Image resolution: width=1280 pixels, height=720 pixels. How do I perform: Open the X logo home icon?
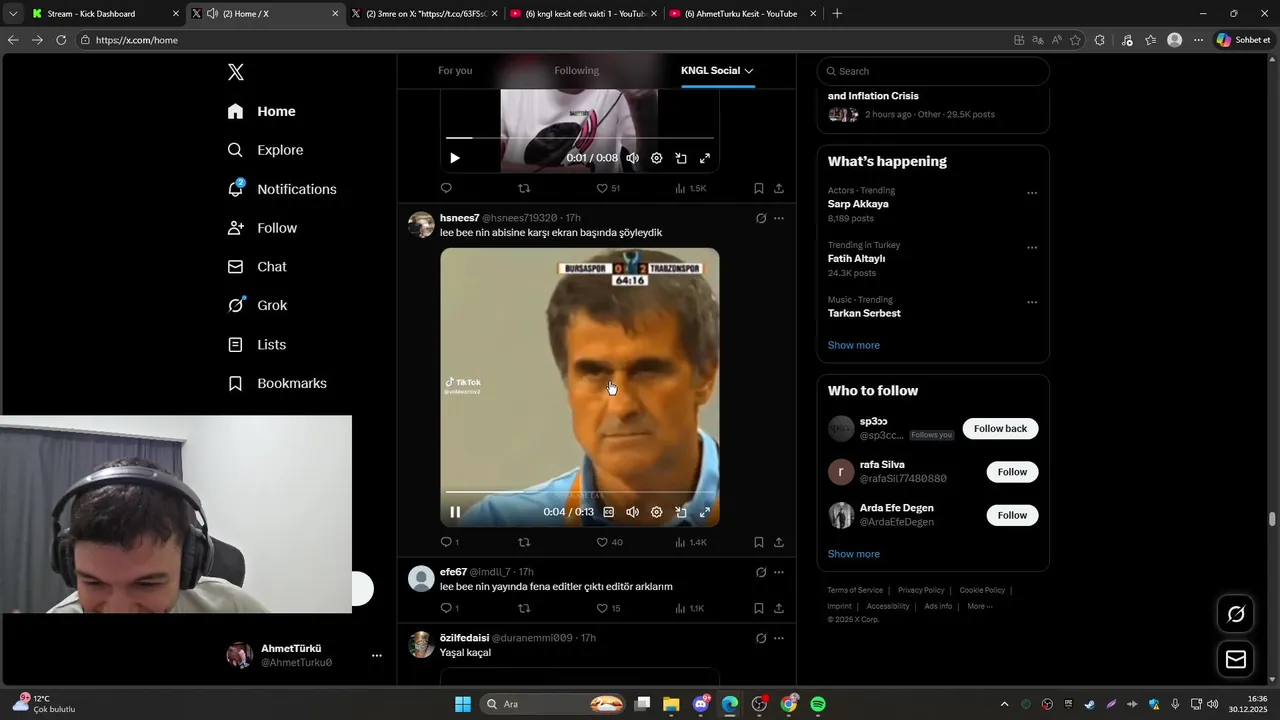pyautogui.click(x=236, y=72)
